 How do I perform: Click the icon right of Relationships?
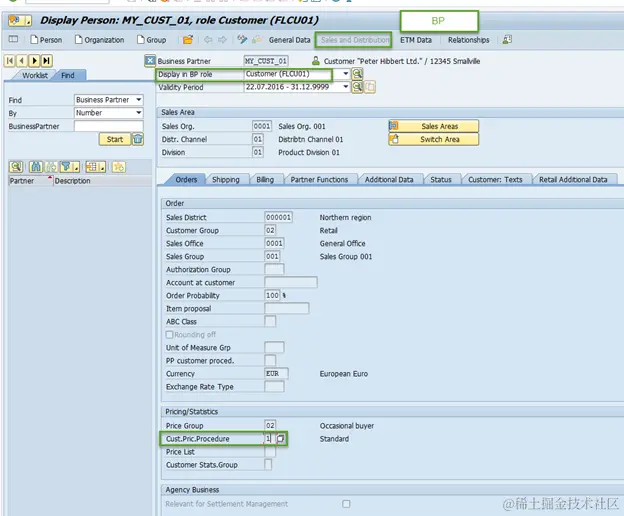[507, 39]
